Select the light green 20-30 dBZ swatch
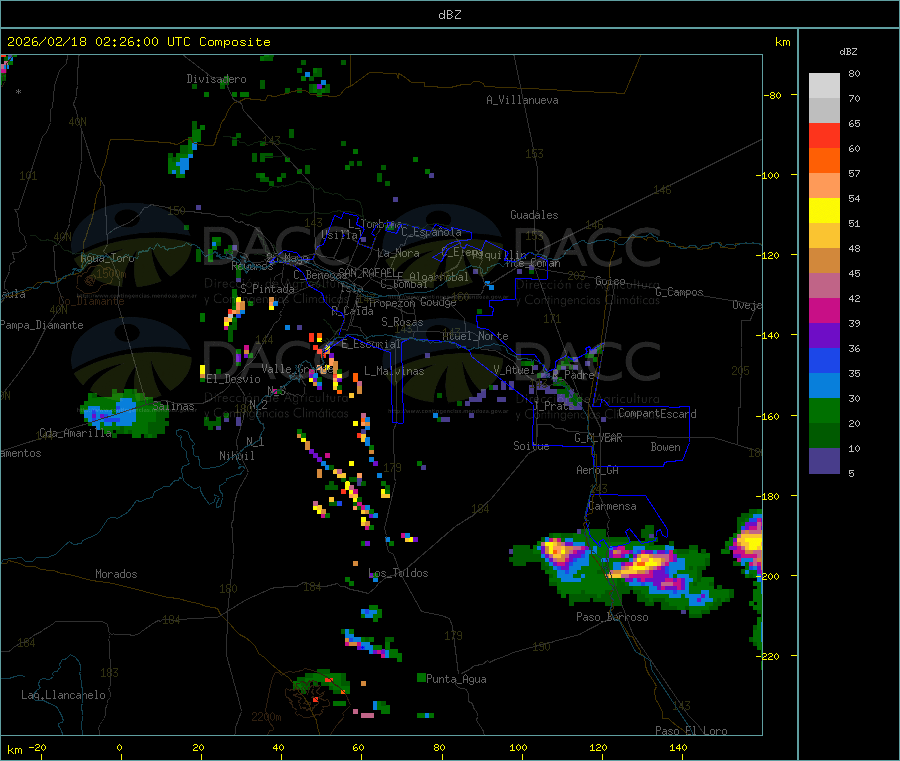The height and width of the screenshot is (761, 900). click(824, 410)
